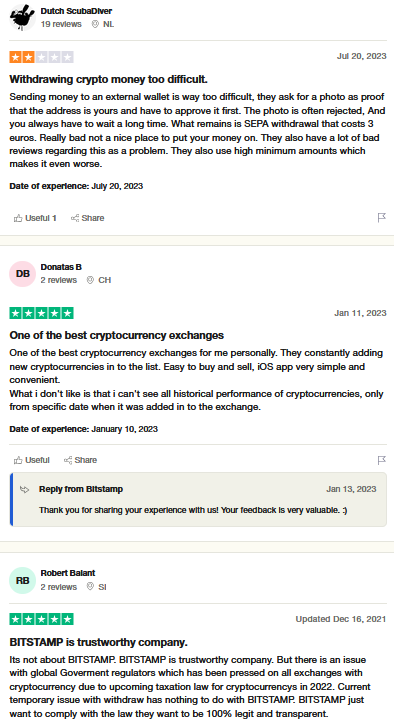
Task: Click the thumbs-up Useful on Donatas B's review
Action: [32, 460]
